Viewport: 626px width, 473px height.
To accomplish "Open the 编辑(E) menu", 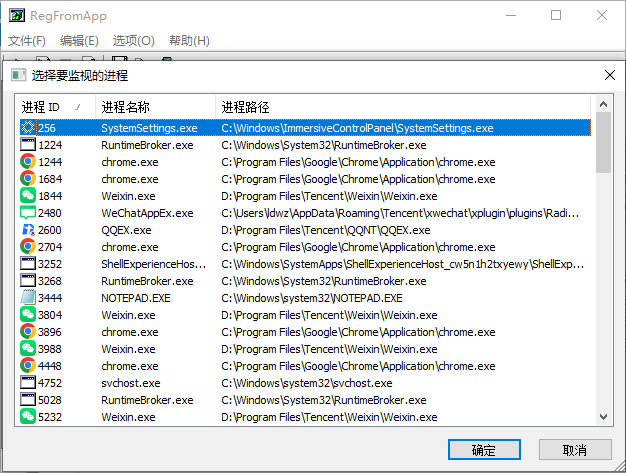I will [79, 41].
